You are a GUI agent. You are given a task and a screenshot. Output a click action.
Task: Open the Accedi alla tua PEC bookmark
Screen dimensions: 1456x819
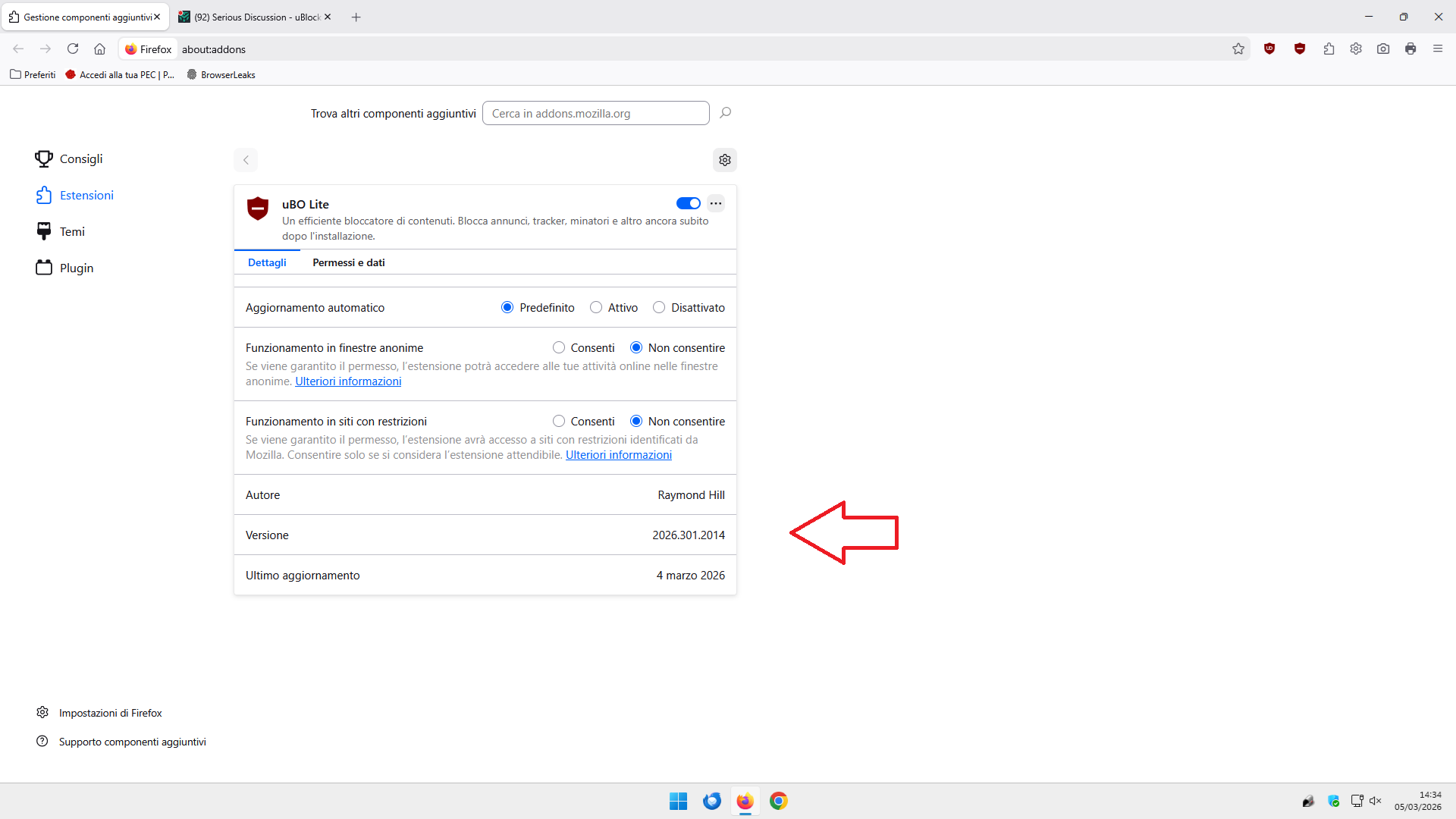pos(120,74)
